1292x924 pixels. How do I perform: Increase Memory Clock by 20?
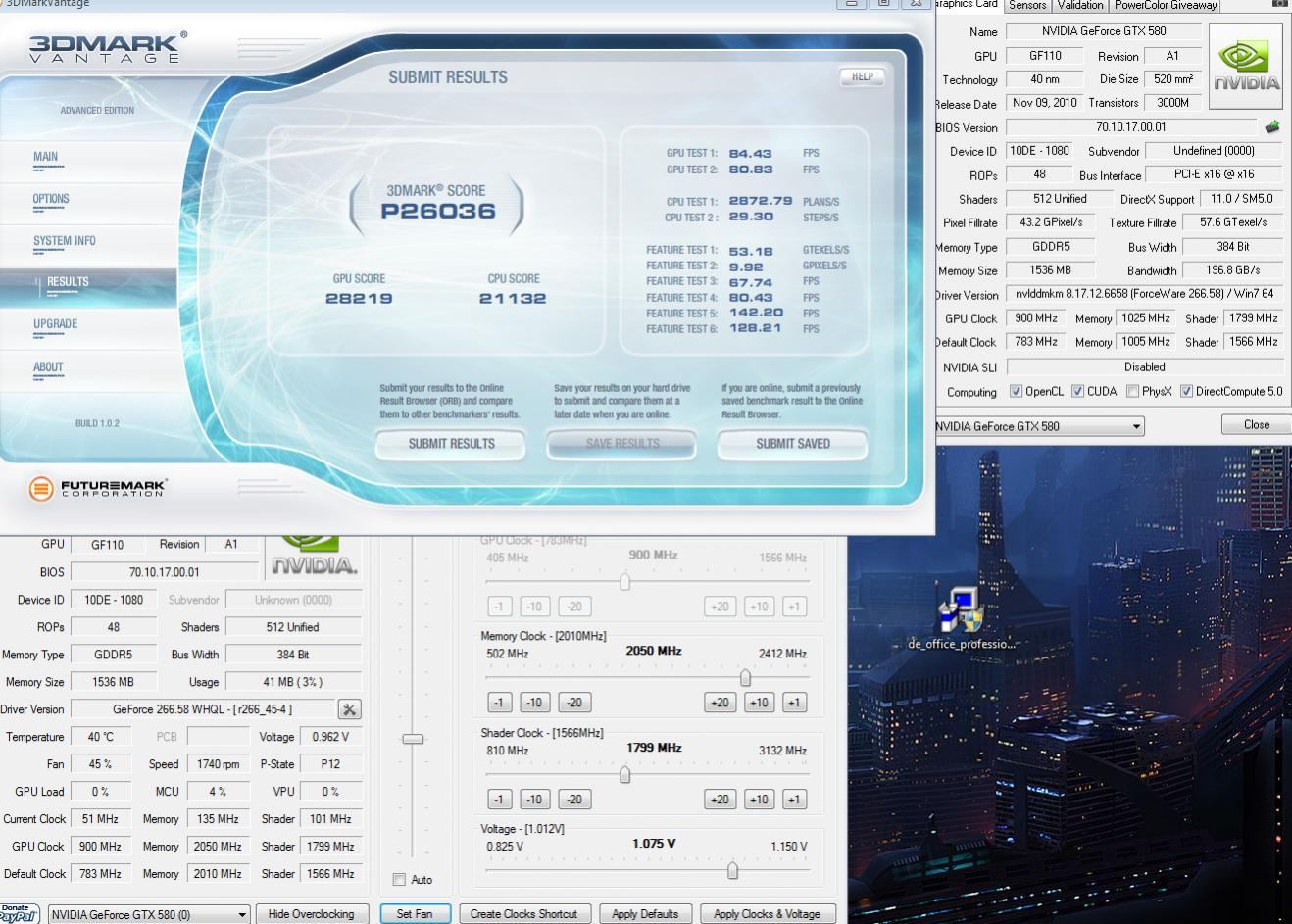(x=720, y=703)
